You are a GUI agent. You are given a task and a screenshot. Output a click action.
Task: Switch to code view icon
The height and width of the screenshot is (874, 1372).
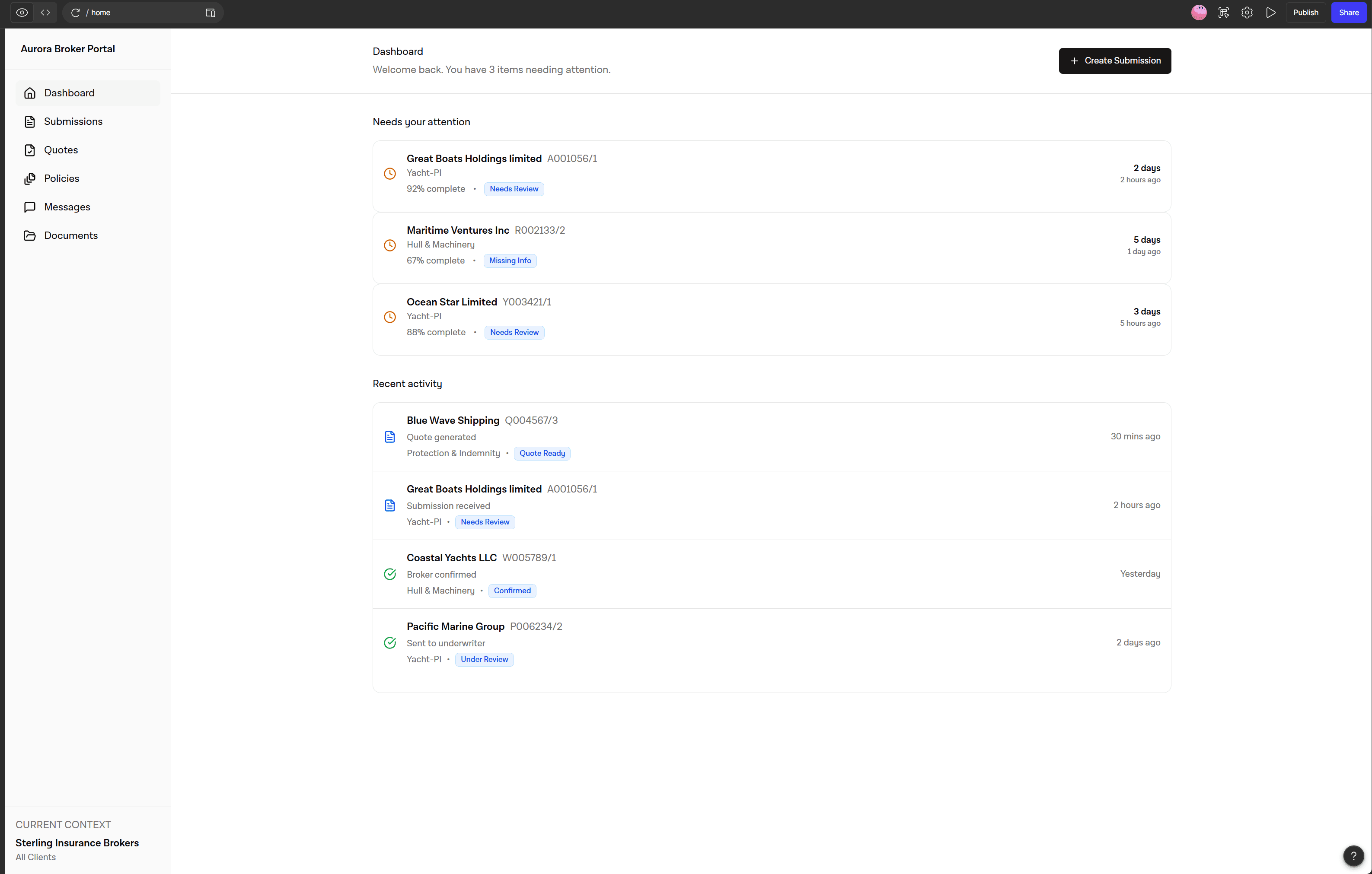[45, 13]
